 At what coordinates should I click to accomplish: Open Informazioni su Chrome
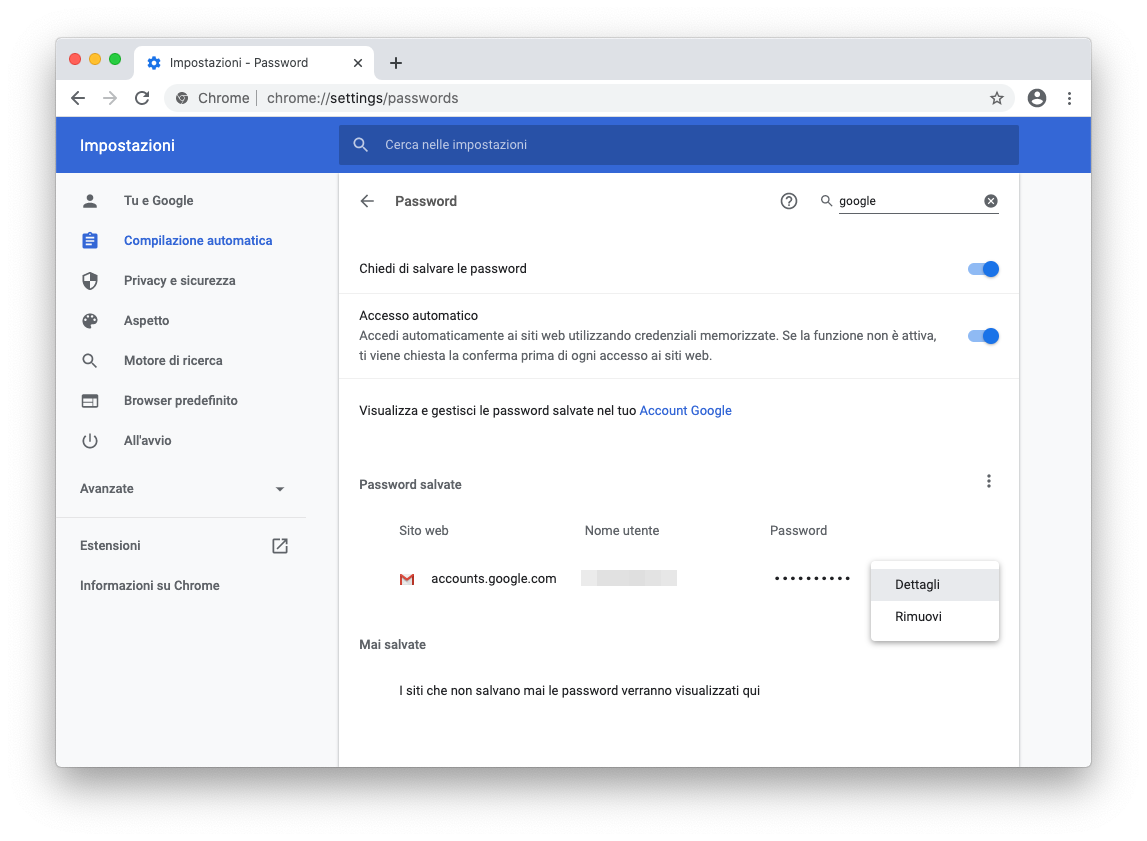(x=150, y=586)
